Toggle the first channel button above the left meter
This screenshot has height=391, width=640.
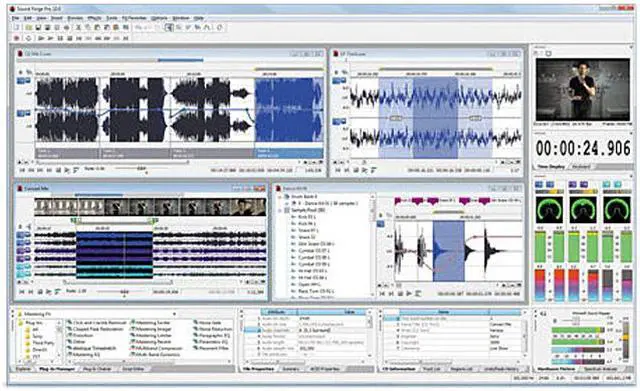(x=539, y=184)
